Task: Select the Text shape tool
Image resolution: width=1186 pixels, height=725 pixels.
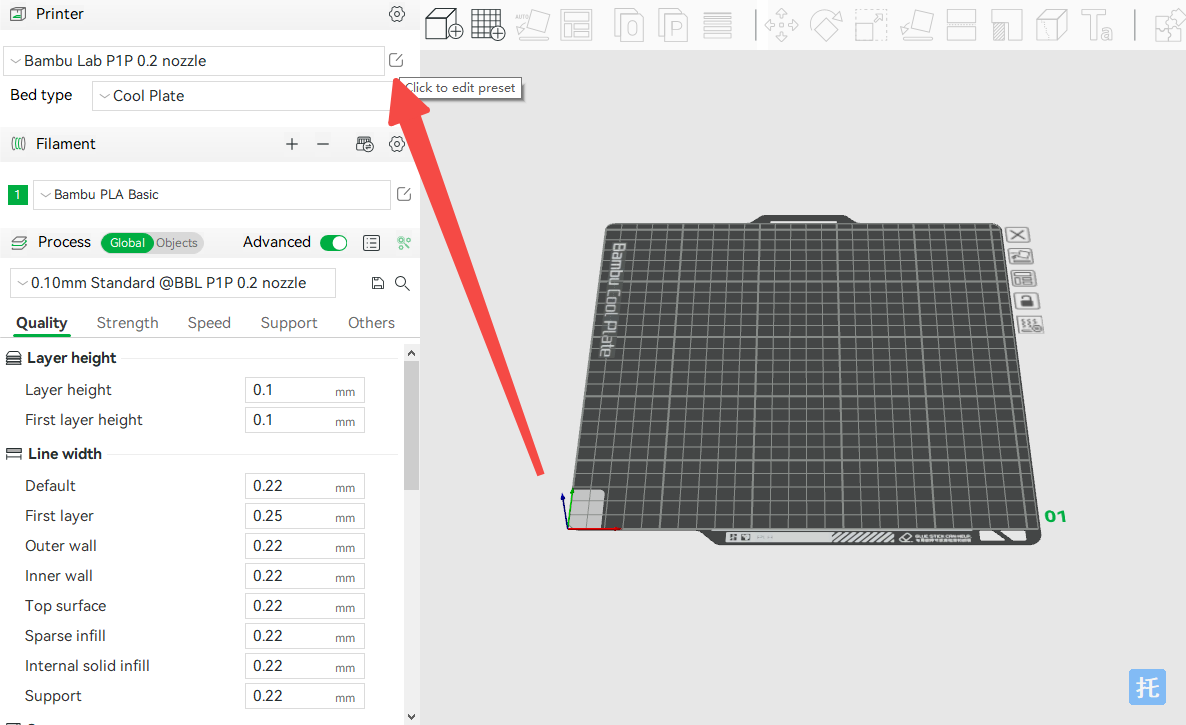Action: tap(1097, 25)
